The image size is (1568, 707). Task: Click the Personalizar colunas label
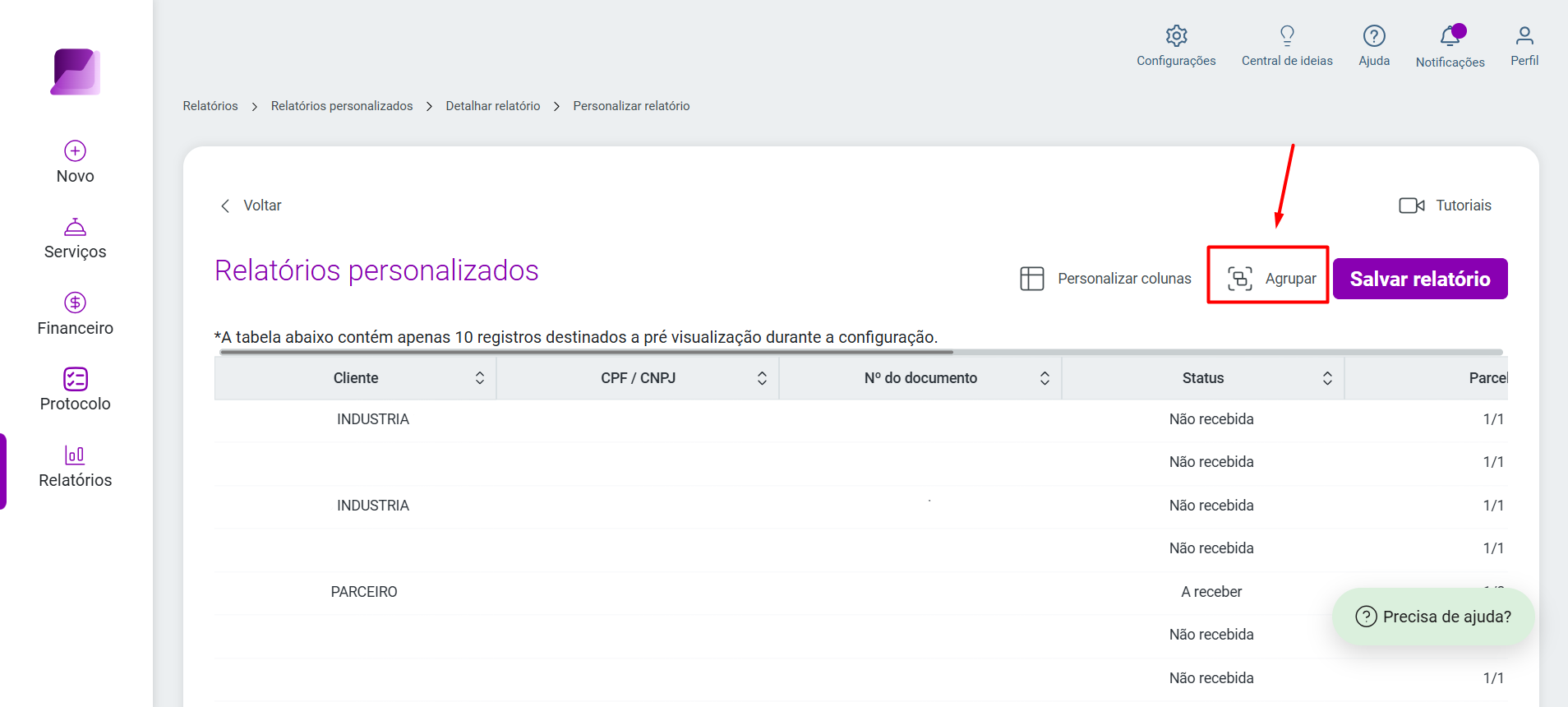coord(1124,279)
